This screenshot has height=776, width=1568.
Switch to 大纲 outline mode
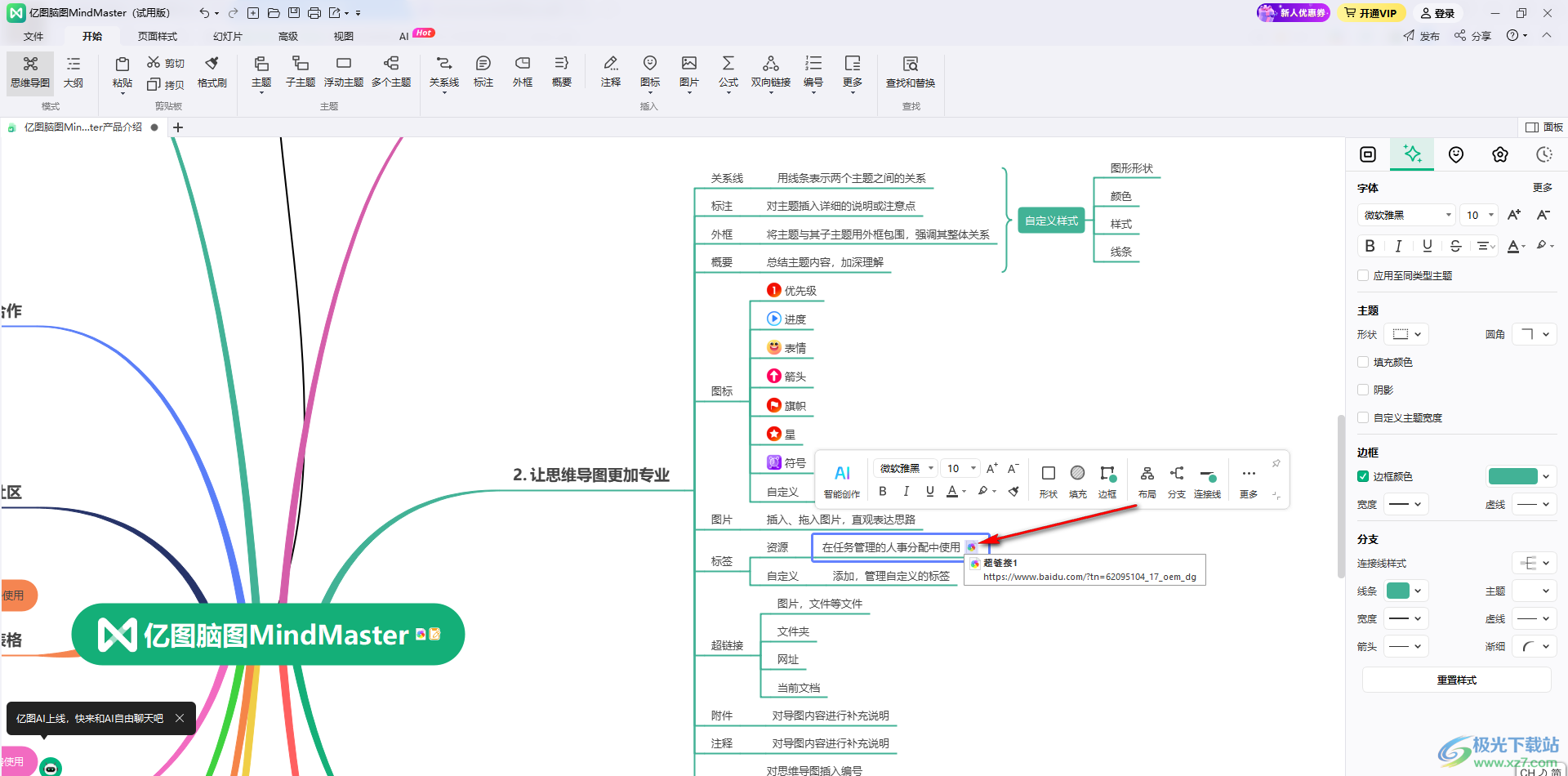click(73, 73)
